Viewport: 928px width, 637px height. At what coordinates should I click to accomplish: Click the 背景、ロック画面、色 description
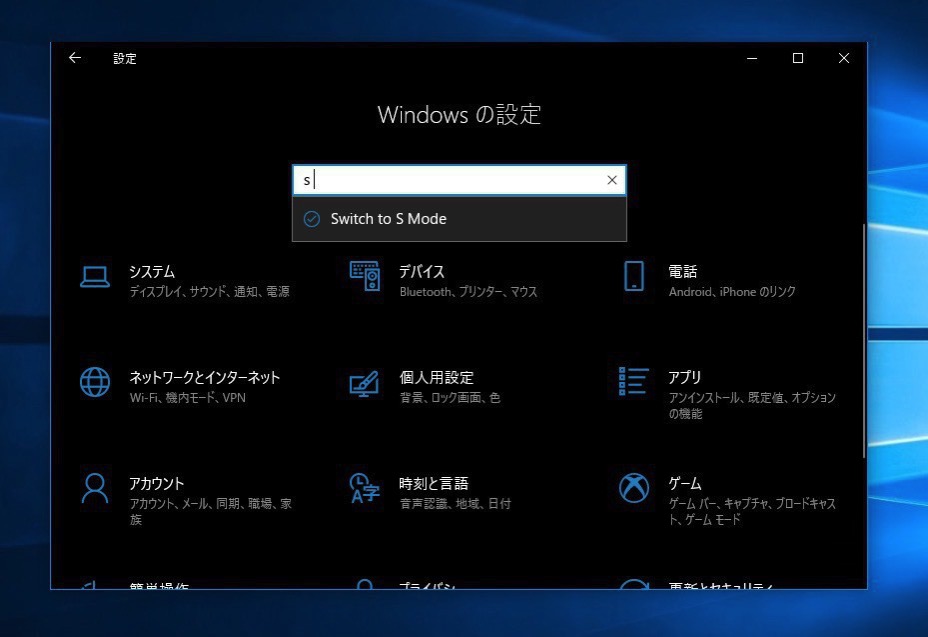pyautogui.click(x=450, y=397)
